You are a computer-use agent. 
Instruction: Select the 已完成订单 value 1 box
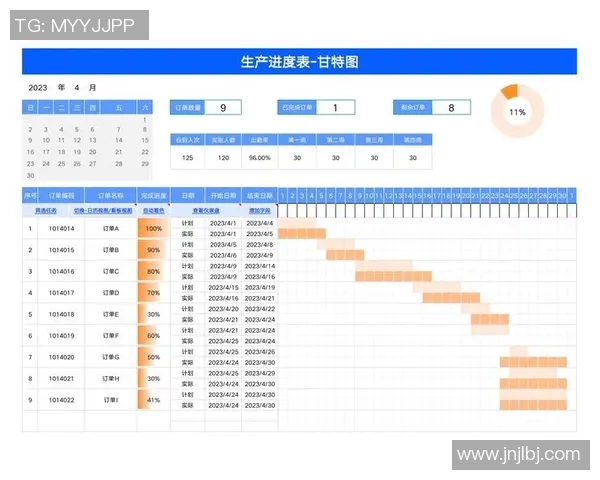335,108
